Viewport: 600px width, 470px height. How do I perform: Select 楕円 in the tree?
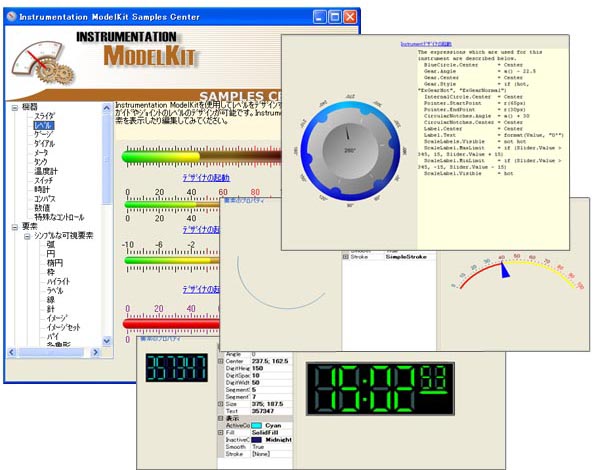(x=55, y=263)
